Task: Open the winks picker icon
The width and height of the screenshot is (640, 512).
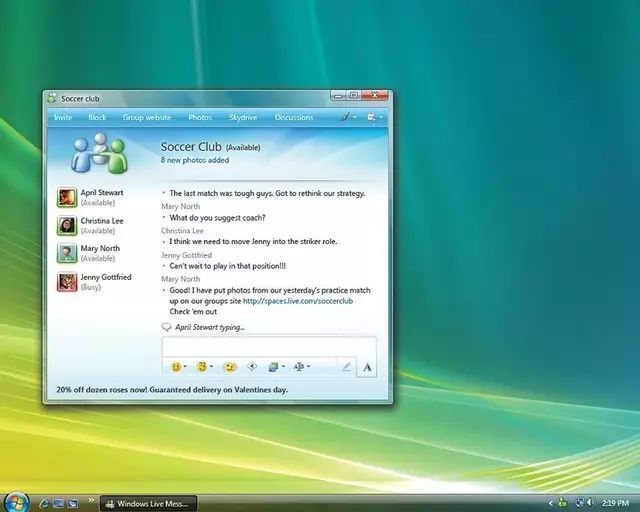Action: (x=202, y=367)
